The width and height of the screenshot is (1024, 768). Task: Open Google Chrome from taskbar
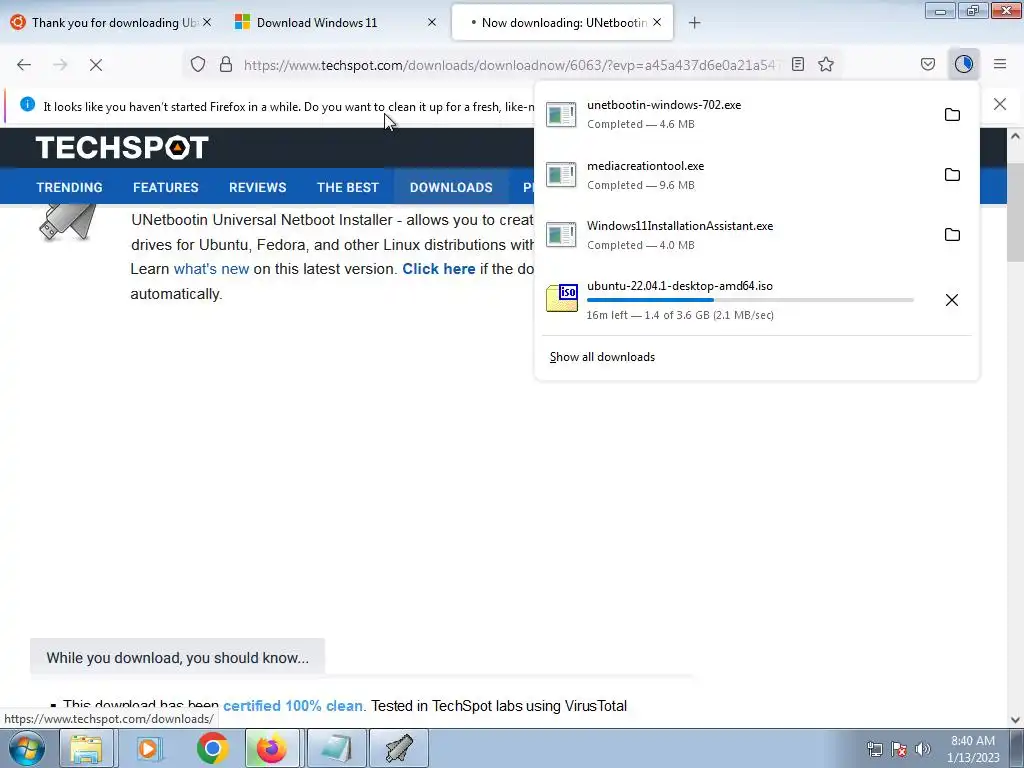pyautogui.click(x=212, y=748)
